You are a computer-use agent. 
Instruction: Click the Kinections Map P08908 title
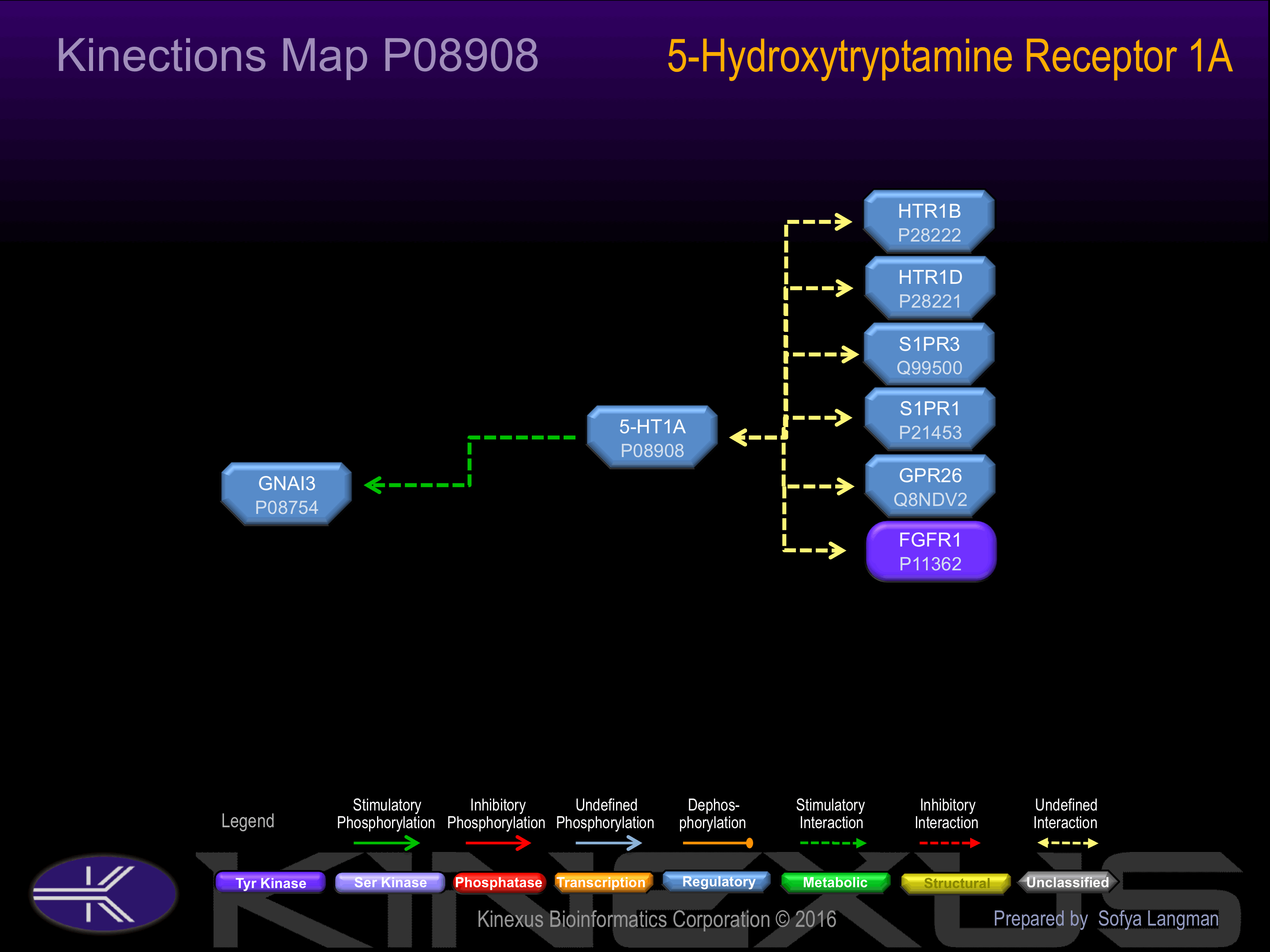coord(297,56)
